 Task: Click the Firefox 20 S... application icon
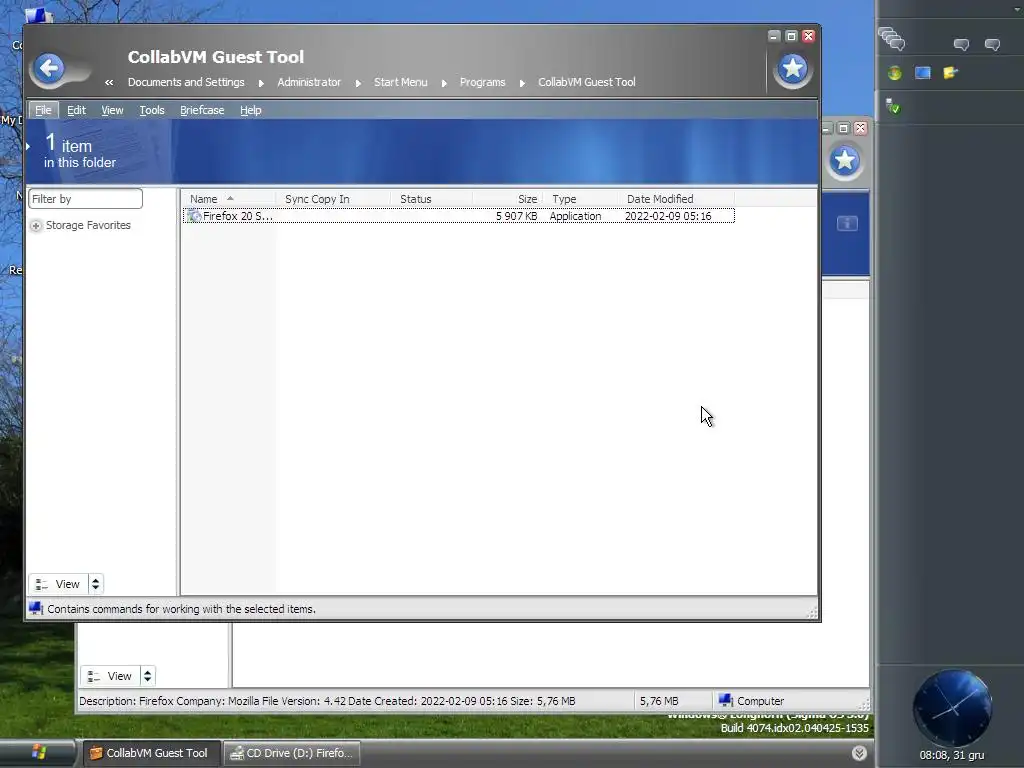point(193,216)
